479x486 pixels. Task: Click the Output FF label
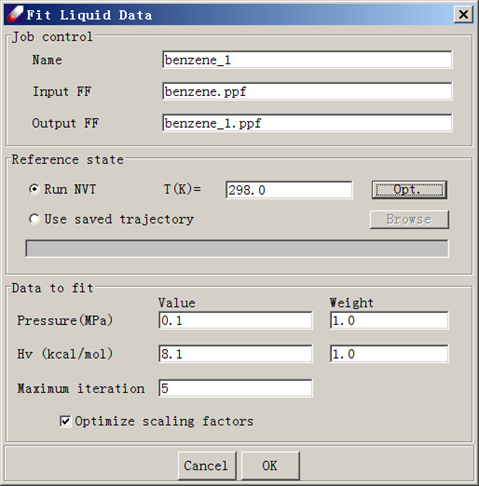(65, 123)
